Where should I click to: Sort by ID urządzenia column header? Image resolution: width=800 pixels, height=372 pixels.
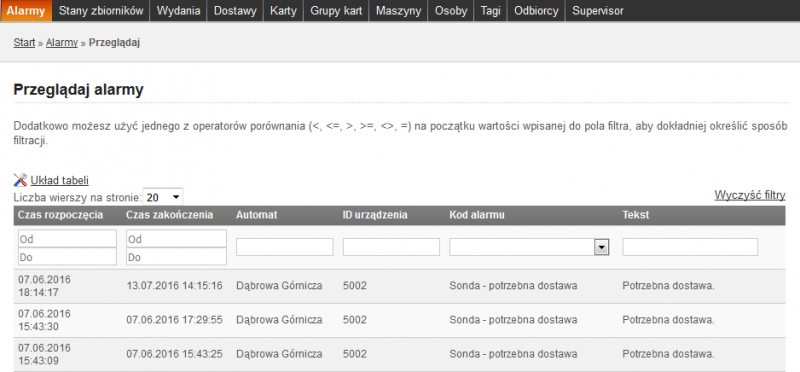pyautogui.click(x=375, y=215)
